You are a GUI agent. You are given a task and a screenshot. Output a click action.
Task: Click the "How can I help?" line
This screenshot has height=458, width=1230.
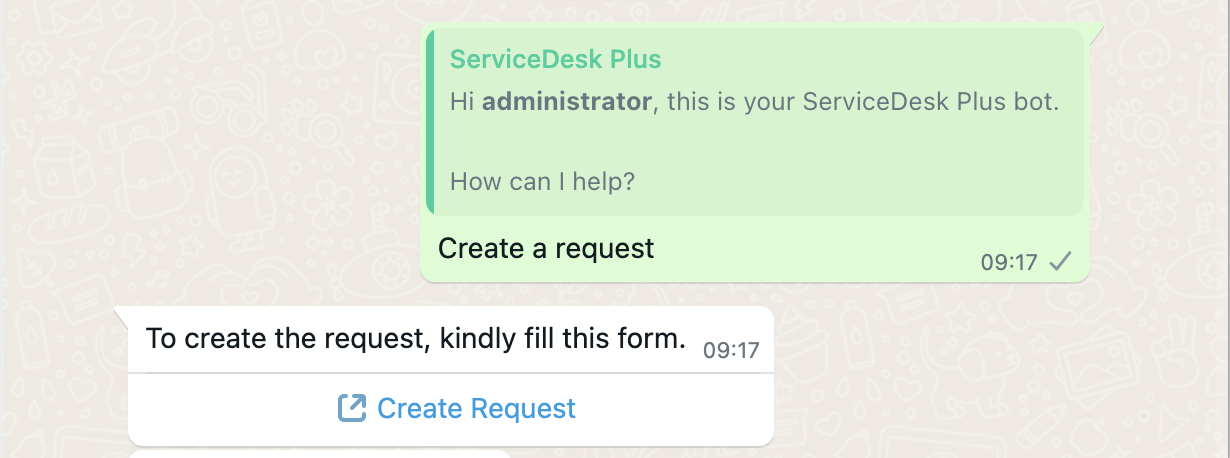pos(543,182)
